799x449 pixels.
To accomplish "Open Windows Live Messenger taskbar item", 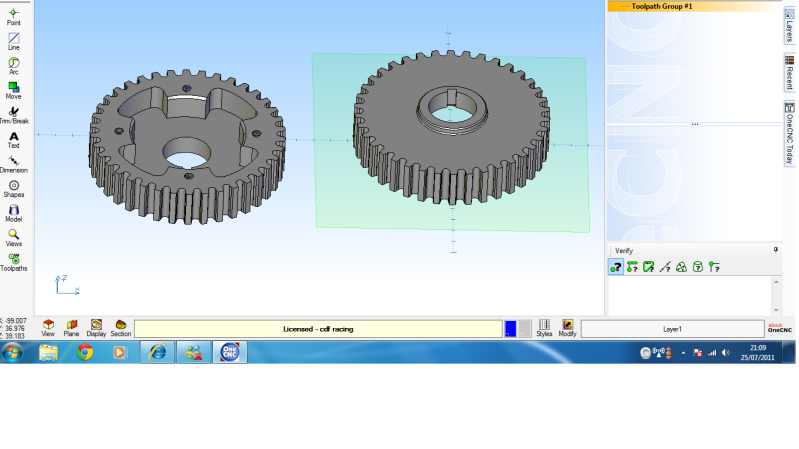I will [194, 352].
